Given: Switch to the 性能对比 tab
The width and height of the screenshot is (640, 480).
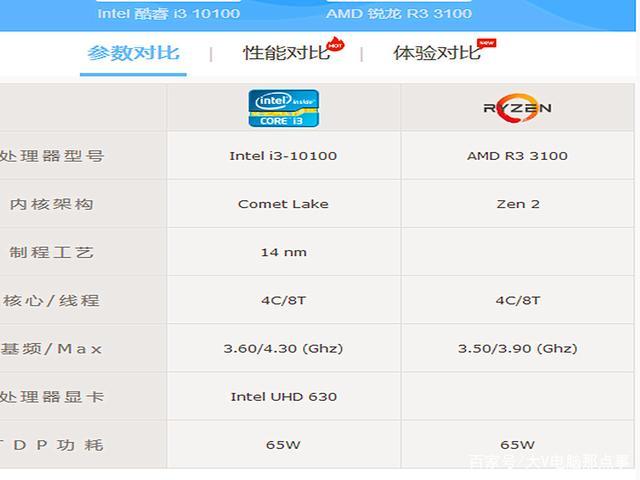Looking at the screenshot, I should click(x=287, y=53).
